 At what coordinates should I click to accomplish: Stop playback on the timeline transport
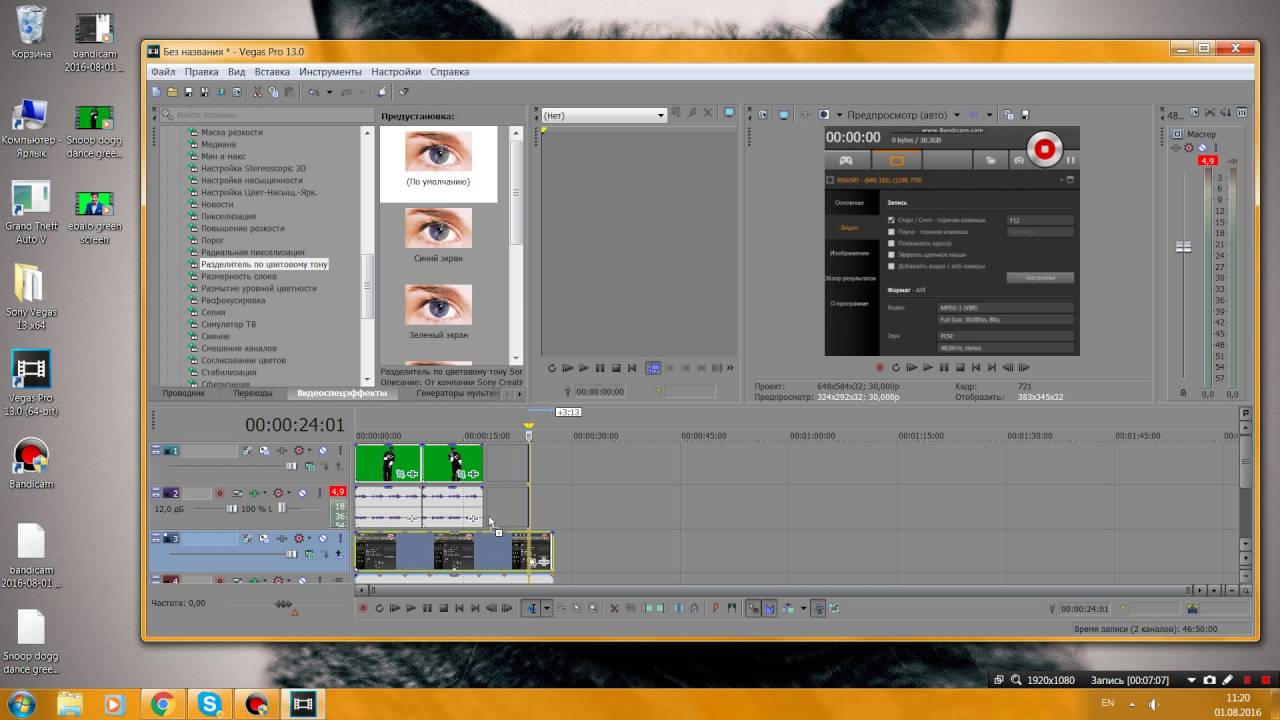[x=443, y=608]
